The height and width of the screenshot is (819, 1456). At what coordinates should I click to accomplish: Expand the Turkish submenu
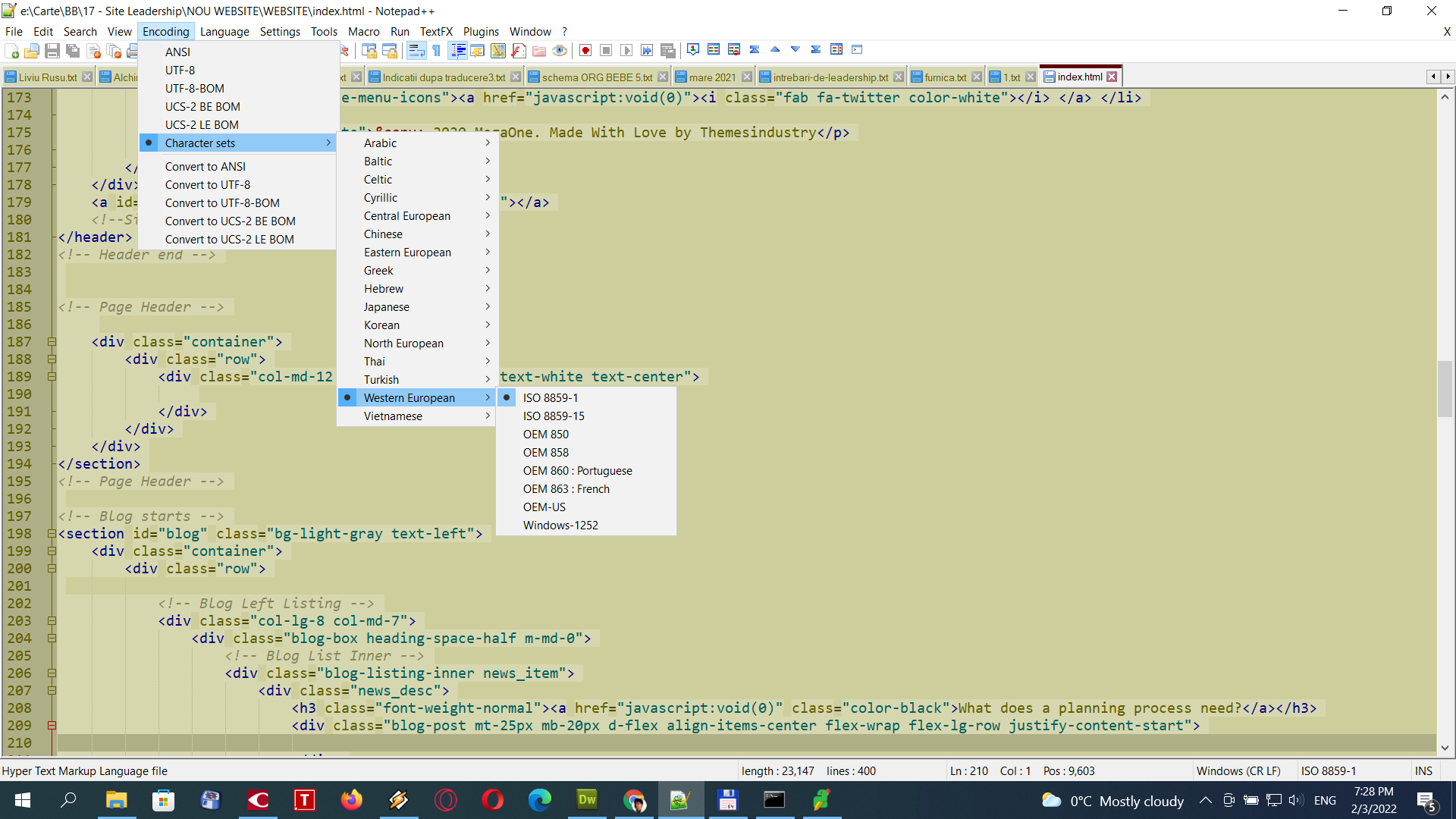coord(416,379)
